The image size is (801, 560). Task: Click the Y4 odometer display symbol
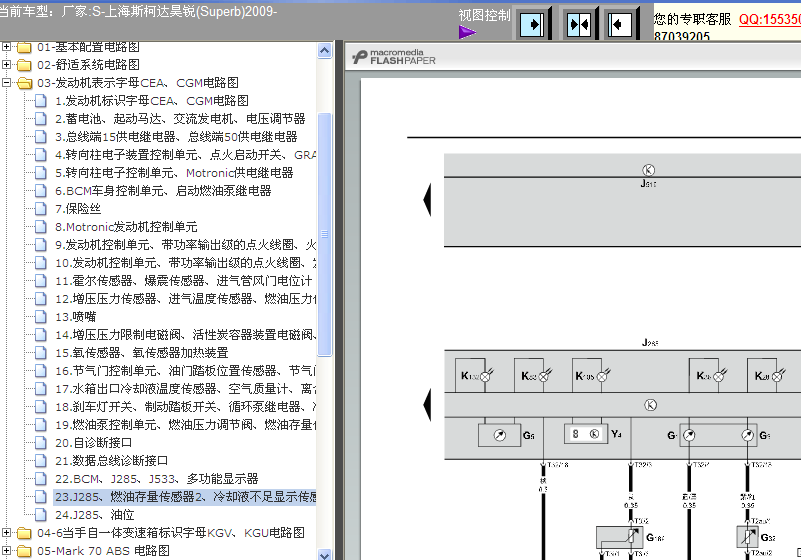[x=586, y=434]
